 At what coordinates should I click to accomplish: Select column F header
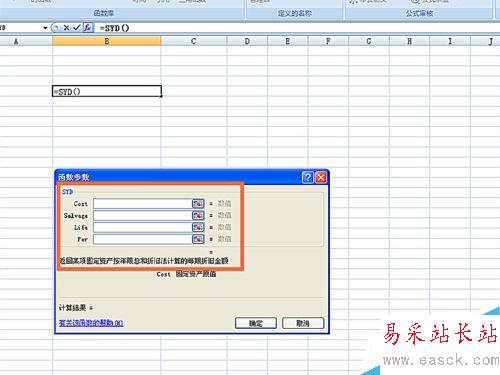tap(328, 41)
